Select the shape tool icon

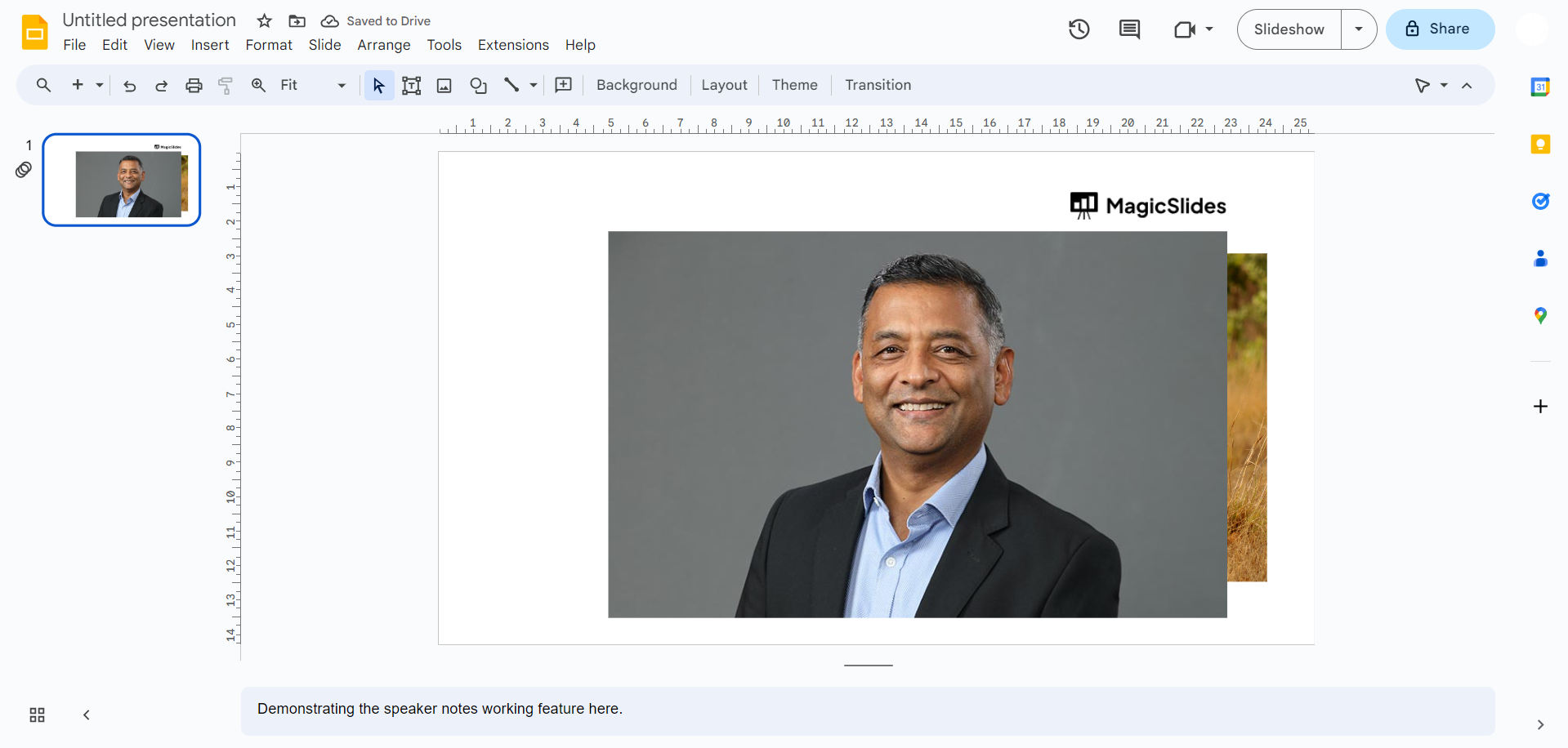pyautogui.click(x=478, y=86)
